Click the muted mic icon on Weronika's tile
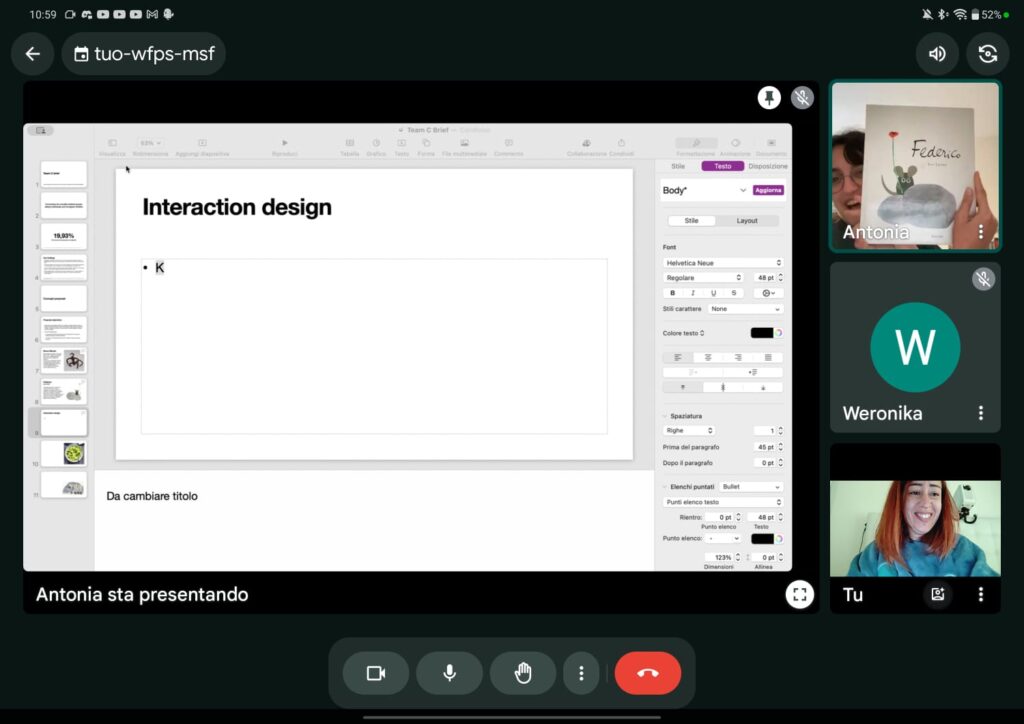Viewport: 1024px width, 724px height. pyautogui.click(x=984, y=279)
